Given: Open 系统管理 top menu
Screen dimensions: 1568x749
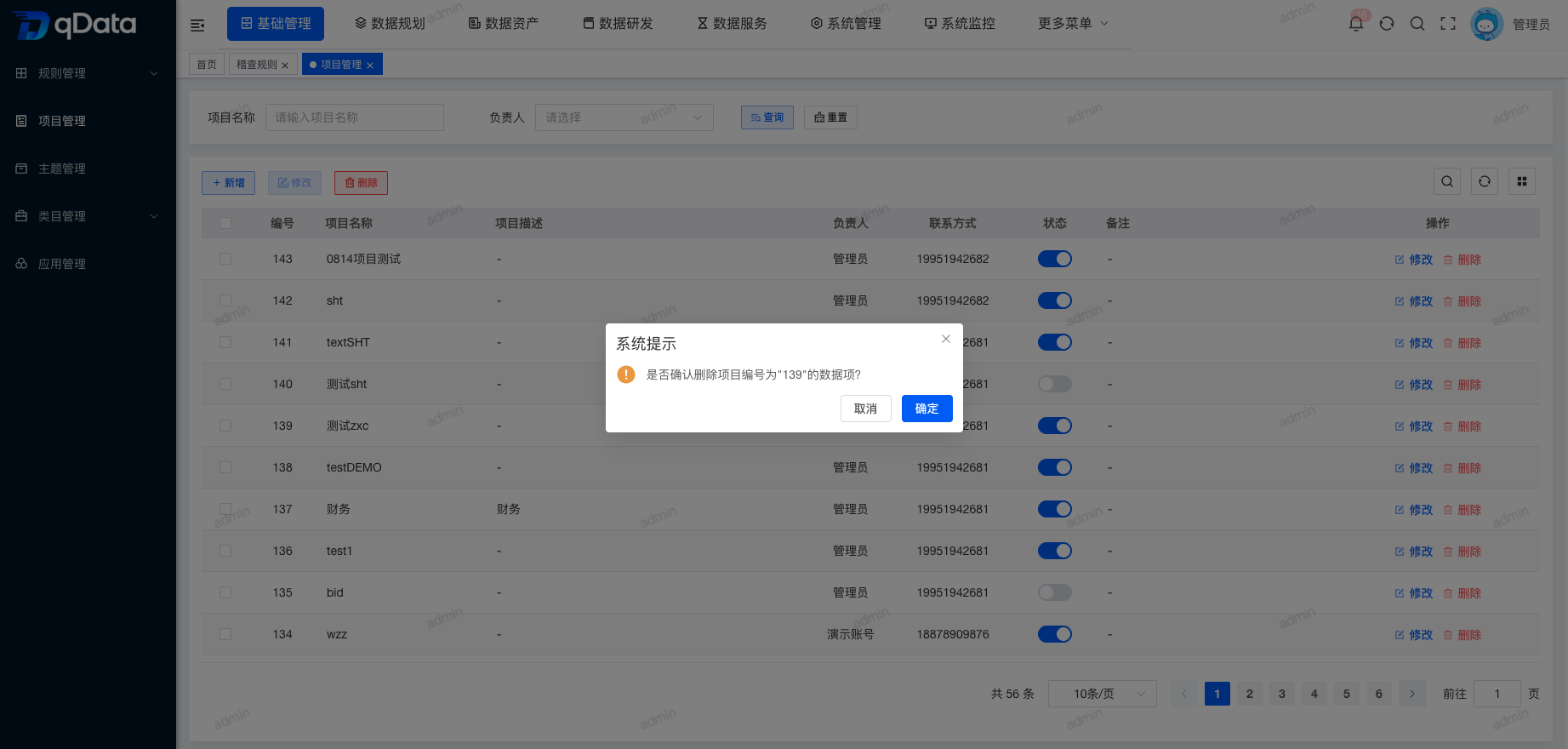Looking at the screenshot, I should 846,24.
